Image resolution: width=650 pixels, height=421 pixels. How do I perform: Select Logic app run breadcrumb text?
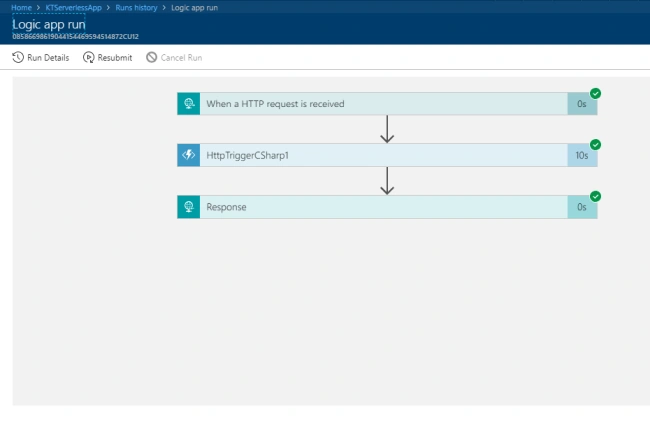[194, 7]
